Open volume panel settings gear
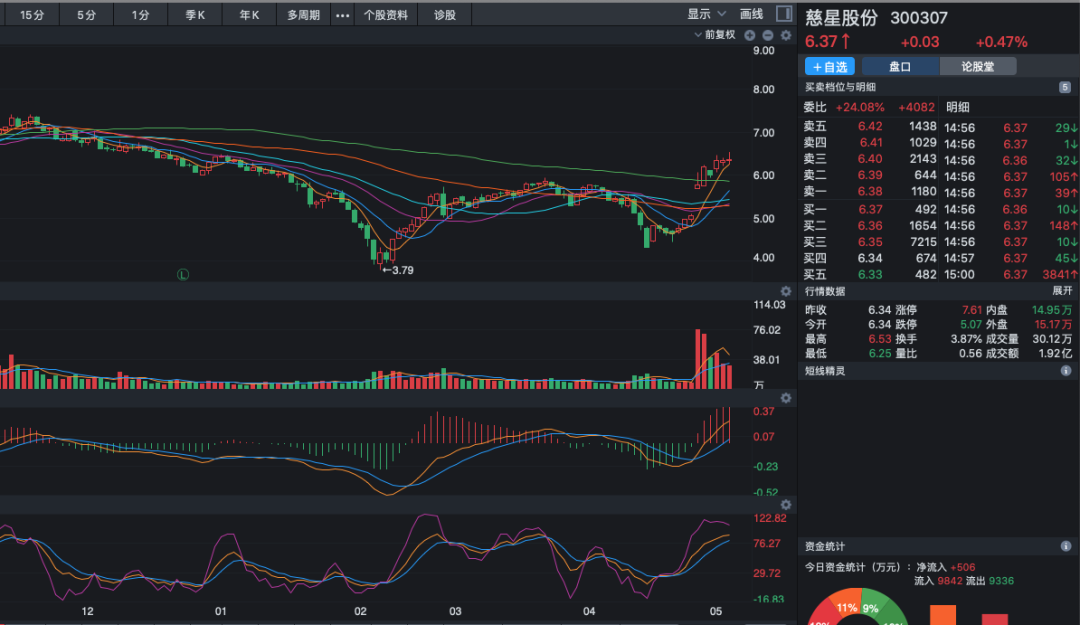 click(786, 291)
